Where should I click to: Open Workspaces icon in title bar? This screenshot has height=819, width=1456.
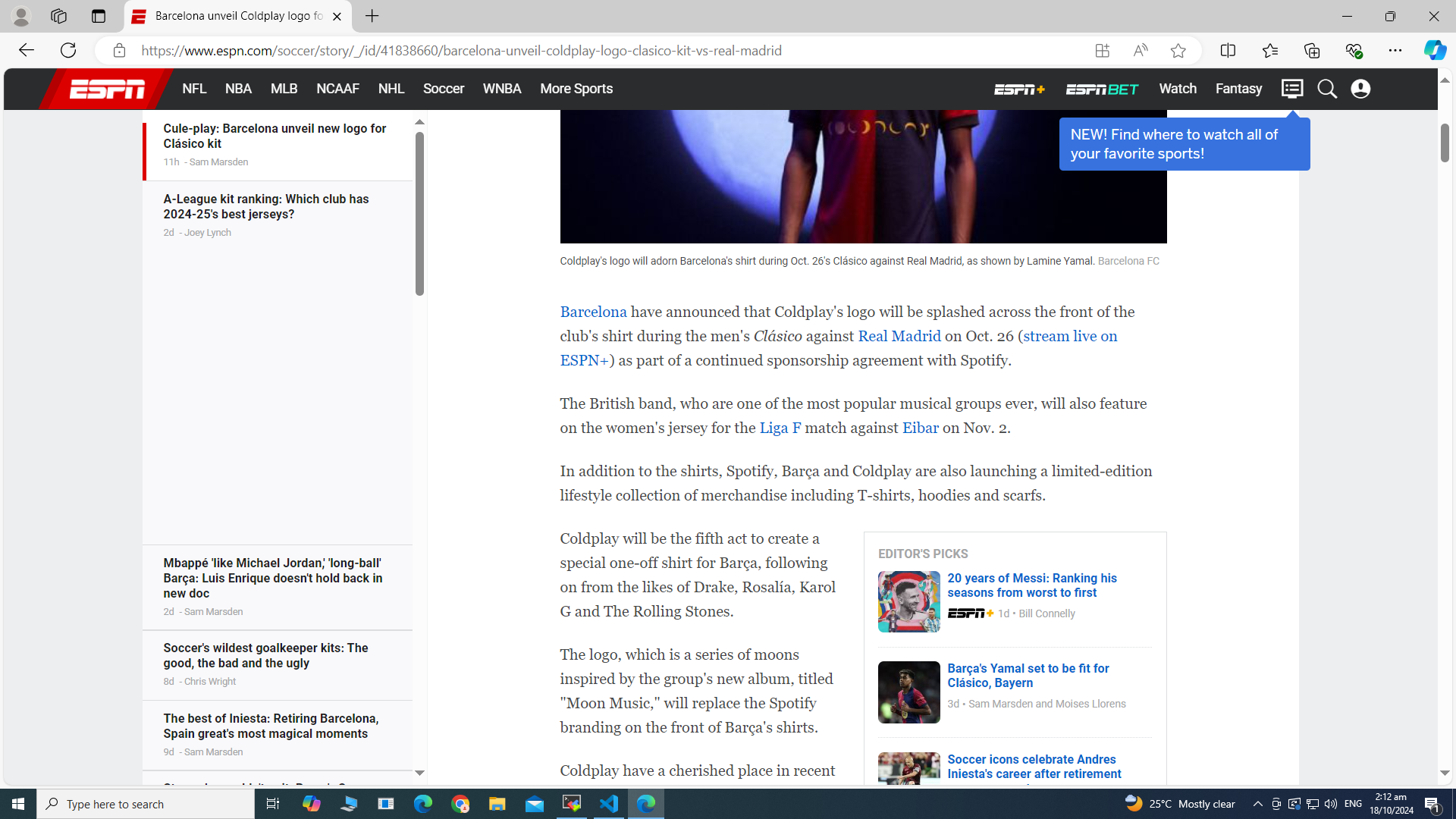(58, 16)
